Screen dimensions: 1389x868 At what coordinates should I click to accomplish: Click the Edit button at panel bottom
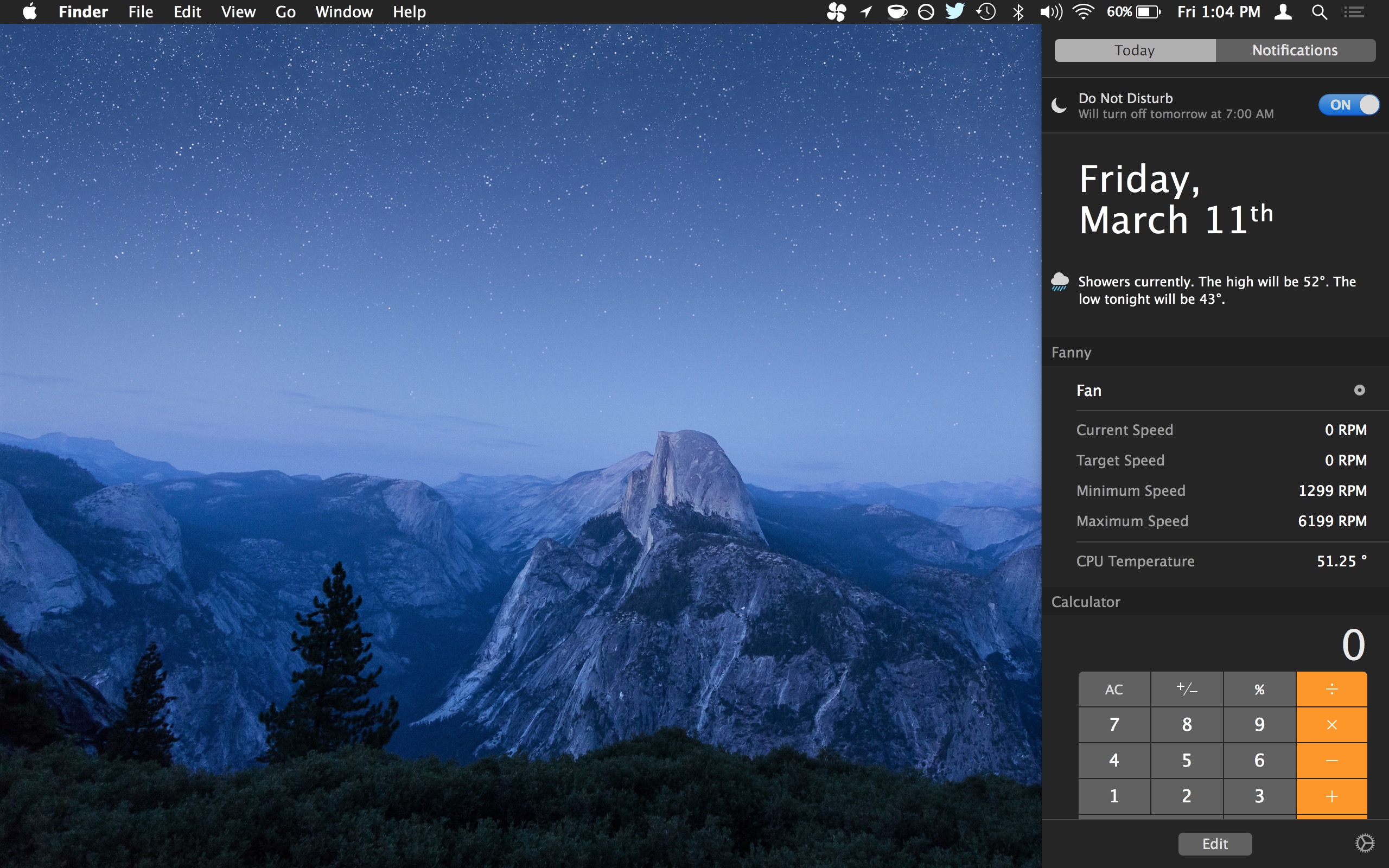1214,843
